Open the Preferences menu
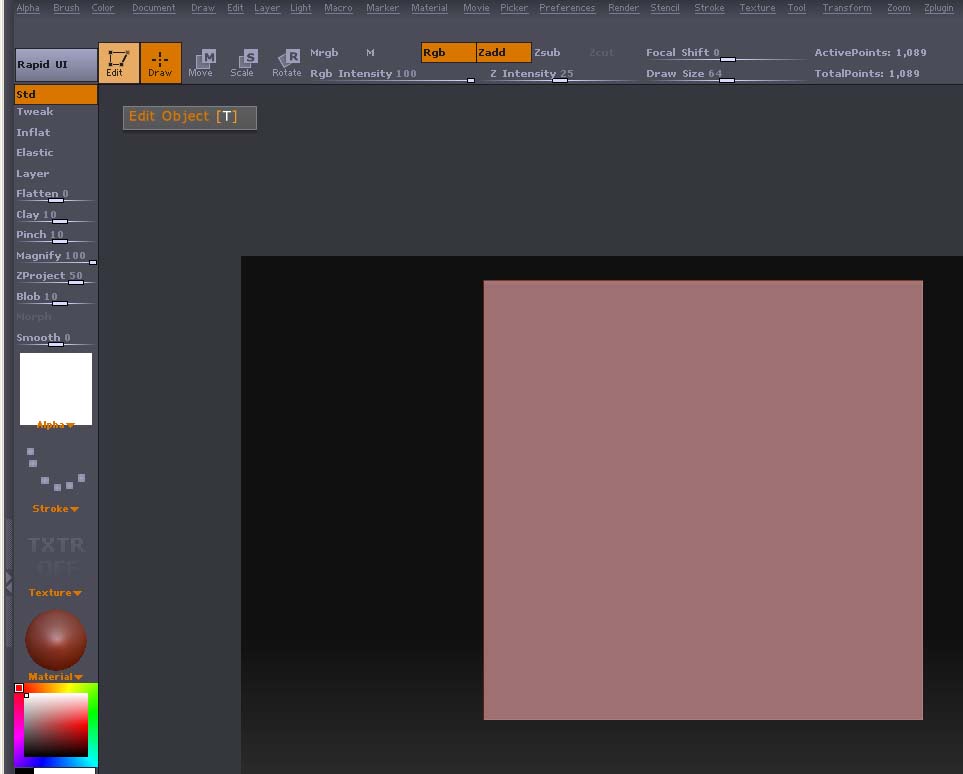The width and height of the screenshot is (963, 774). click(567, 8)
